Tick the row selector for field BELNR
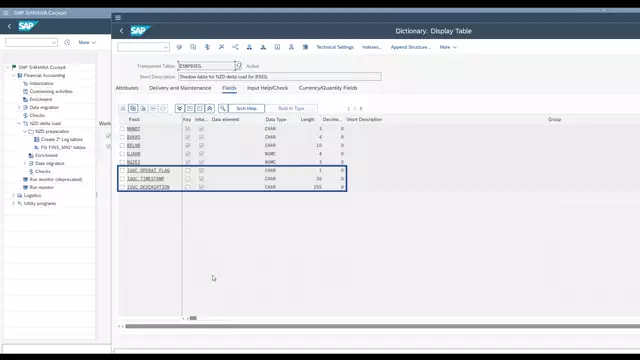This screenshot has width=640, height=360. tap(122, 145)
